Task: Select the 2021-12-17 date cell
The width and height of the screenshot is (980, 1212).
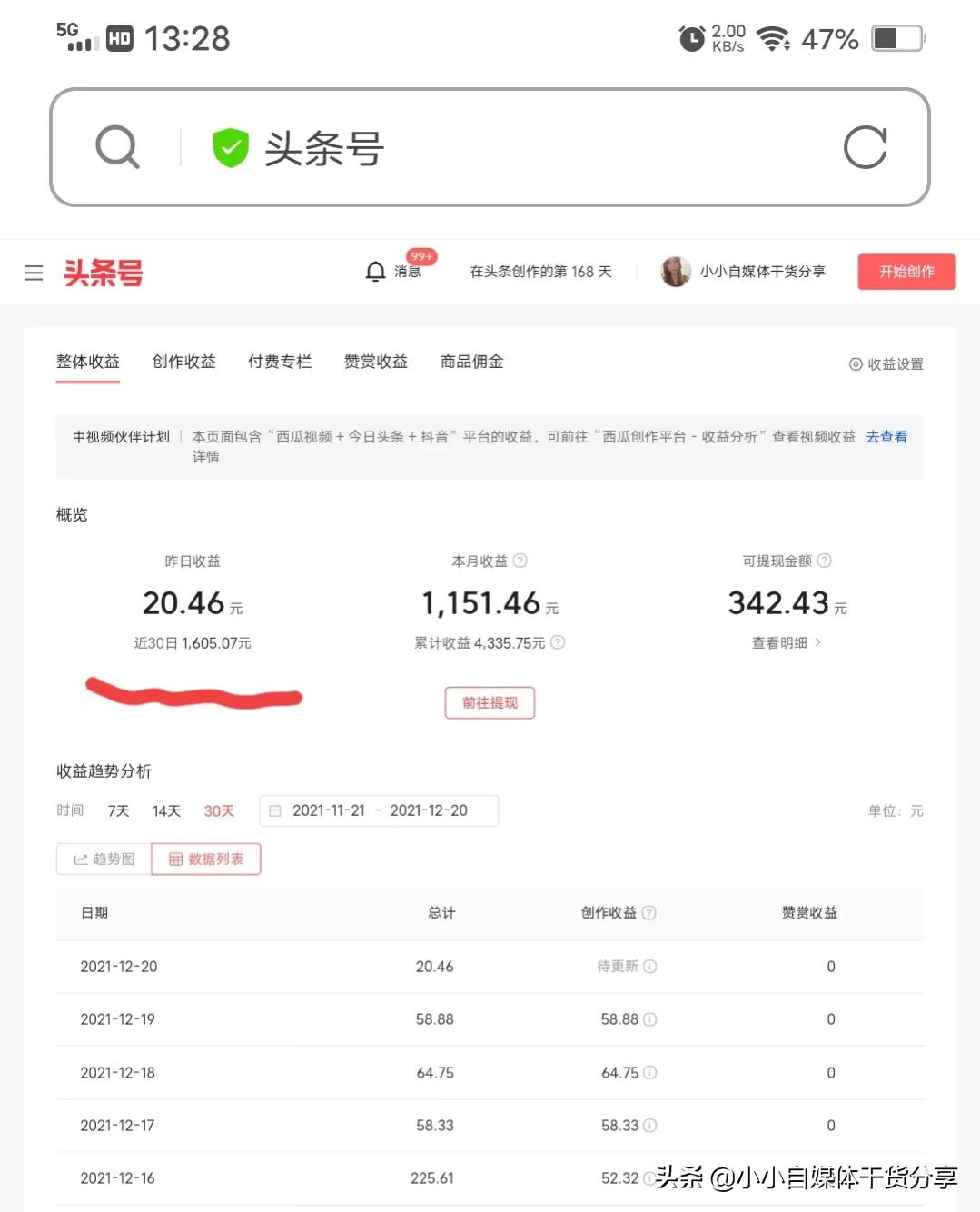Action: (x=118, y=1126)
